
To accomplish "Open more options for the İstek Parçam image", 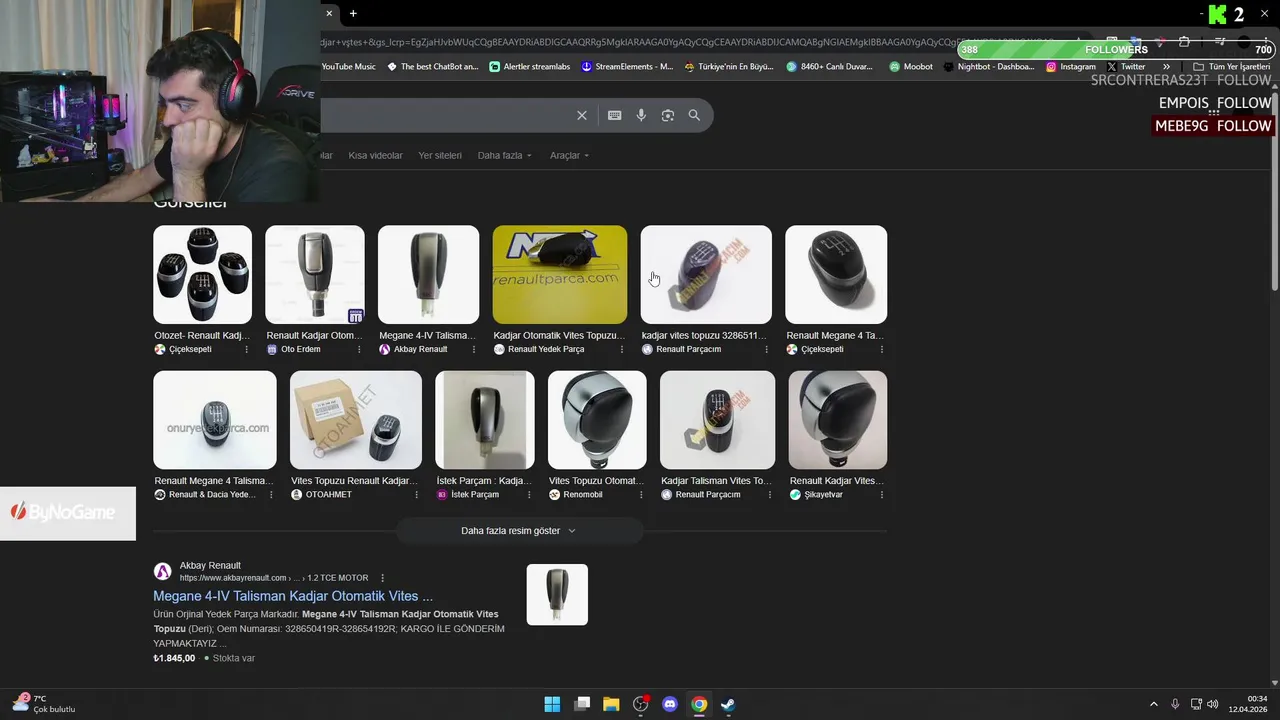I will pyautogui.click(x=530, y=494).
